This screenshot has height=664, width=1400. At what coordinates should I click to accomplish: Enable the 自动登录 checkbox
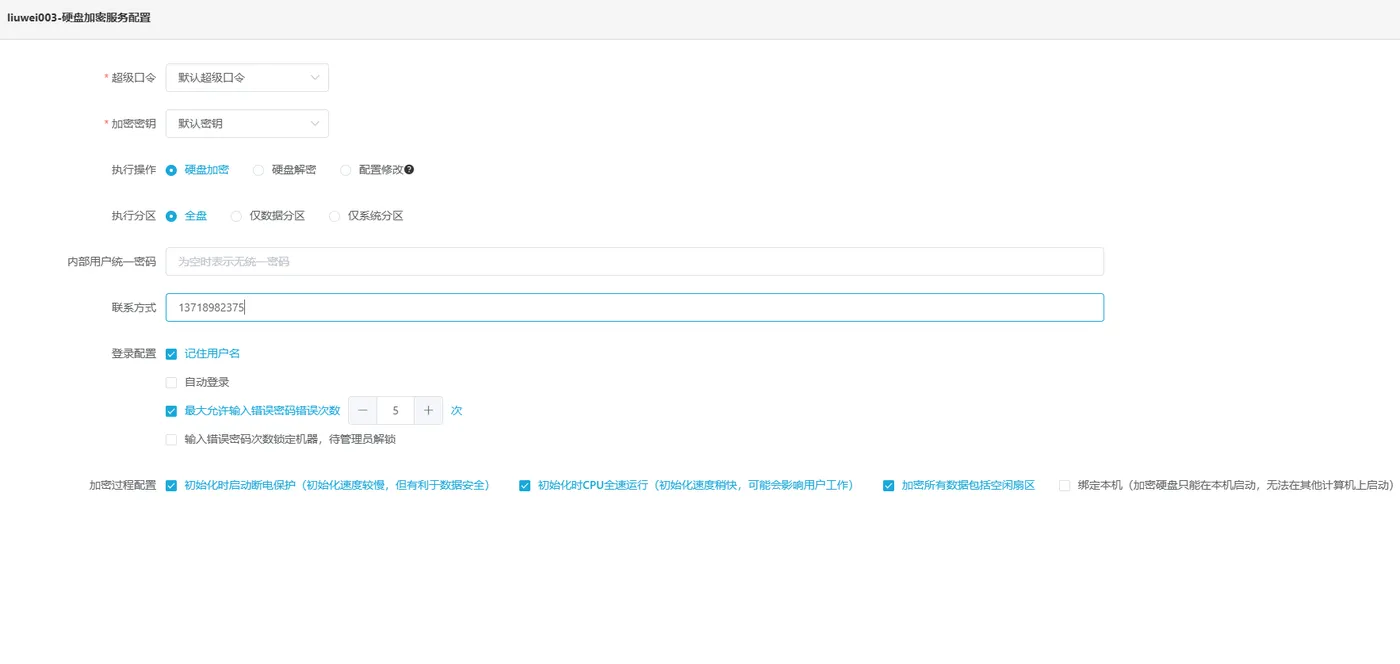[171, 382]
